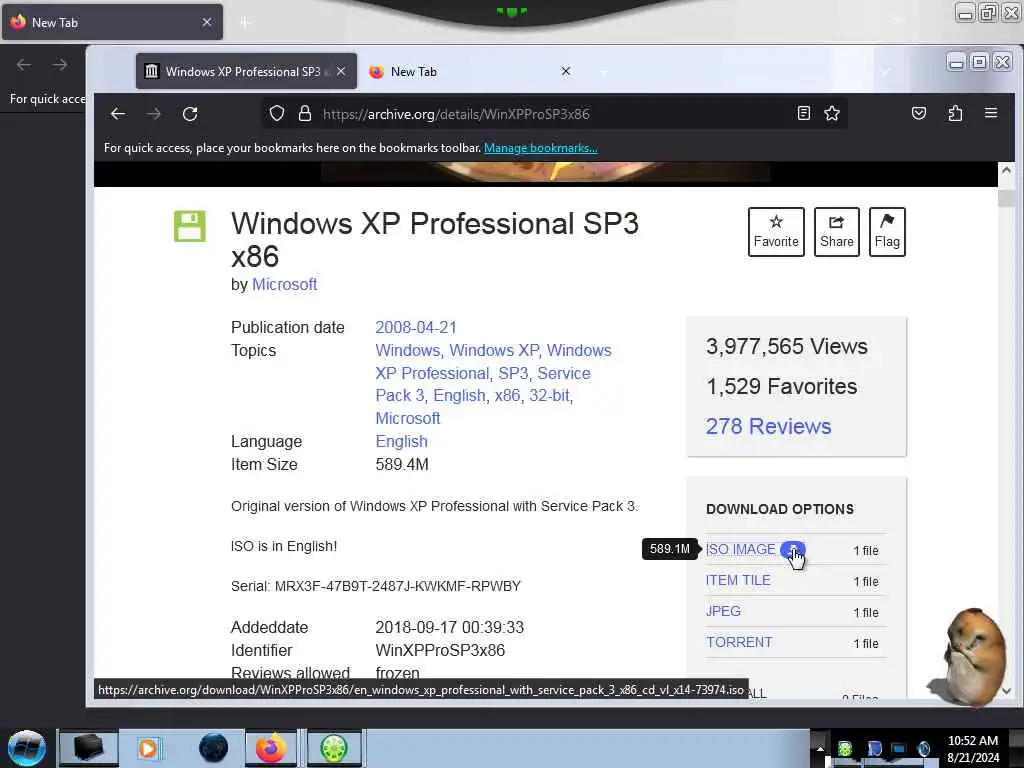Open a new tab in background window

point(244,22)
